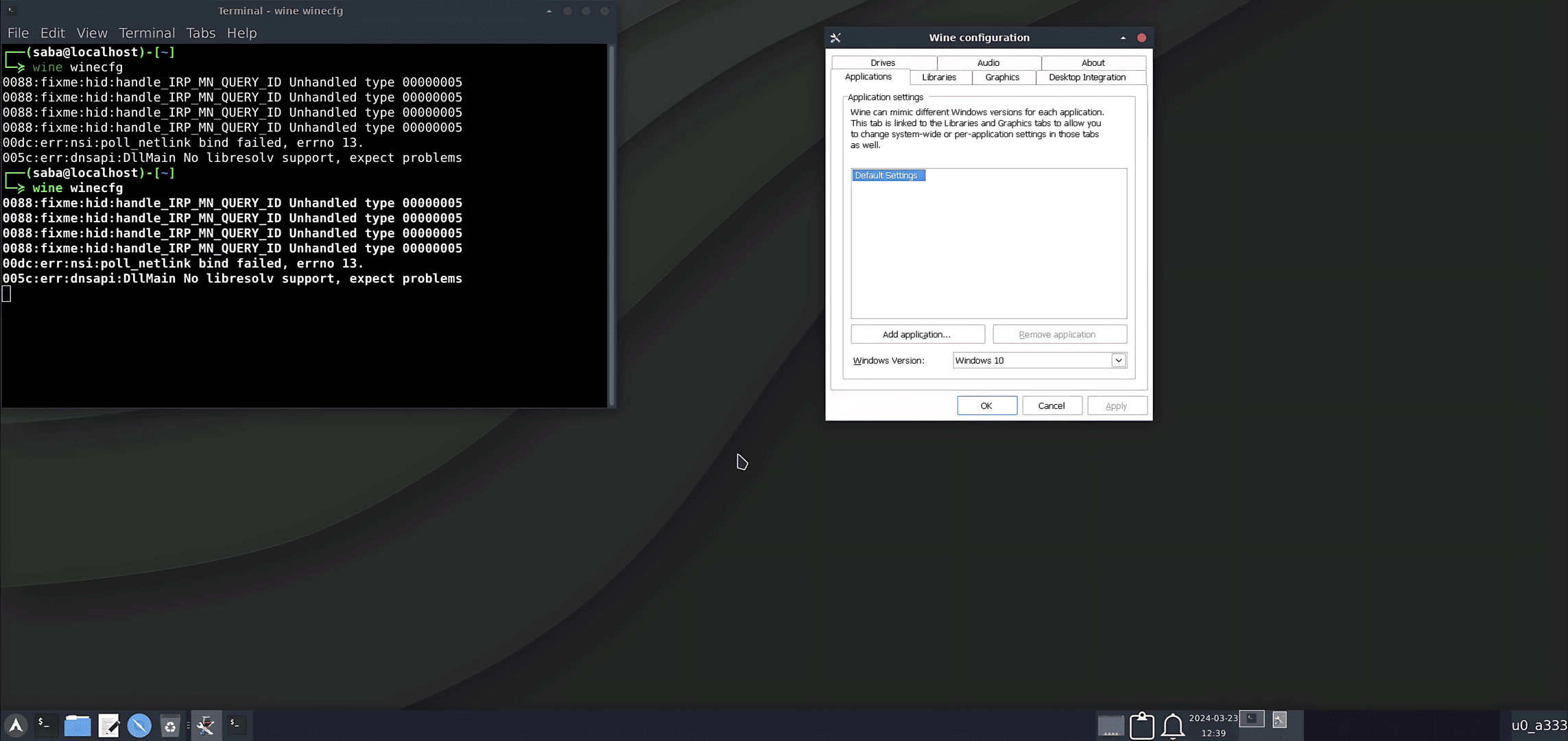Image resolution: width=1568 pixels, height=741 pixels.
Task: Launch the terminal emulator from the panel
Action: click(x=45, y=725)
